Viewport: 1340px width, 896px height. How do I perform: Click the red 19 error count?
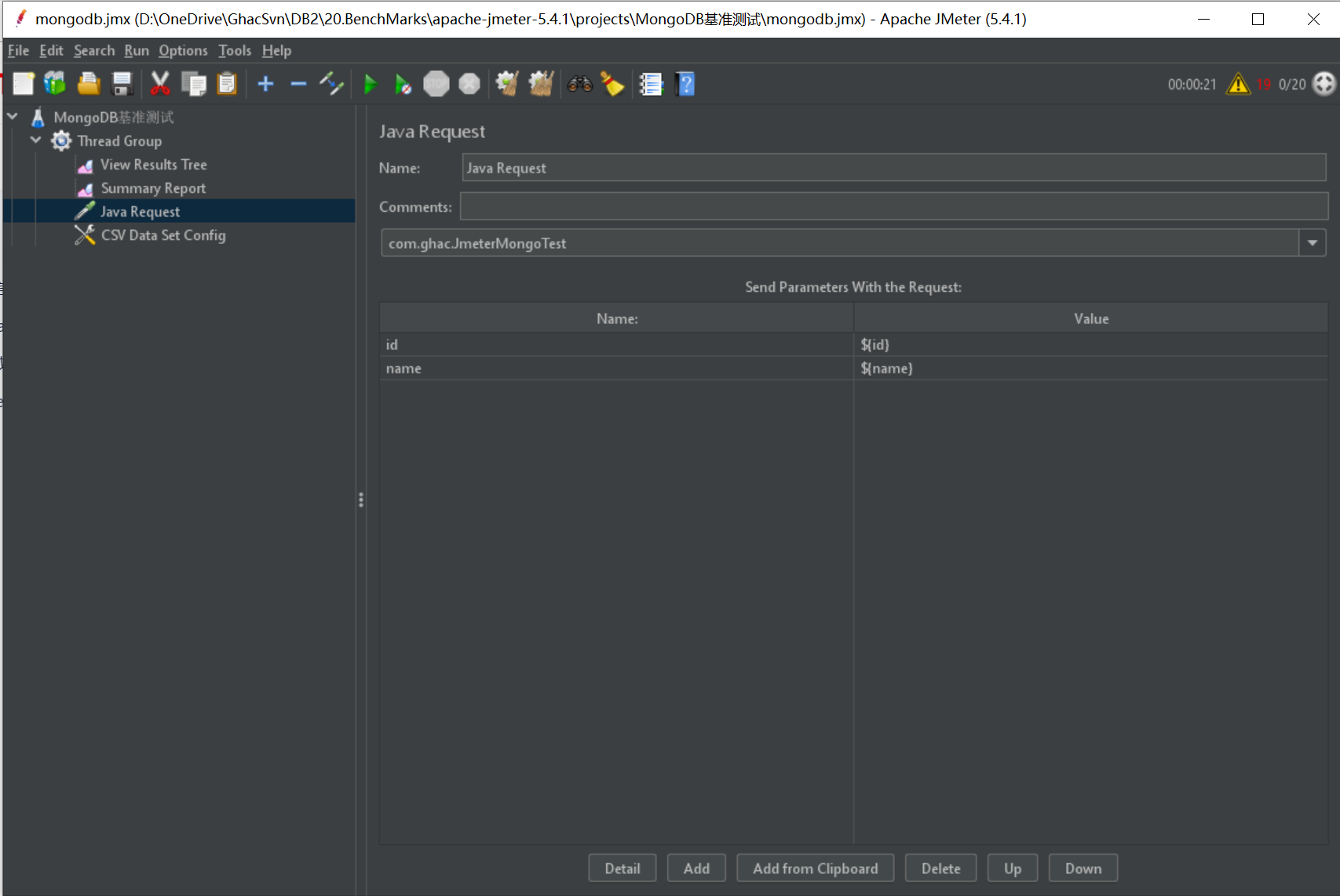[1263, 84]
